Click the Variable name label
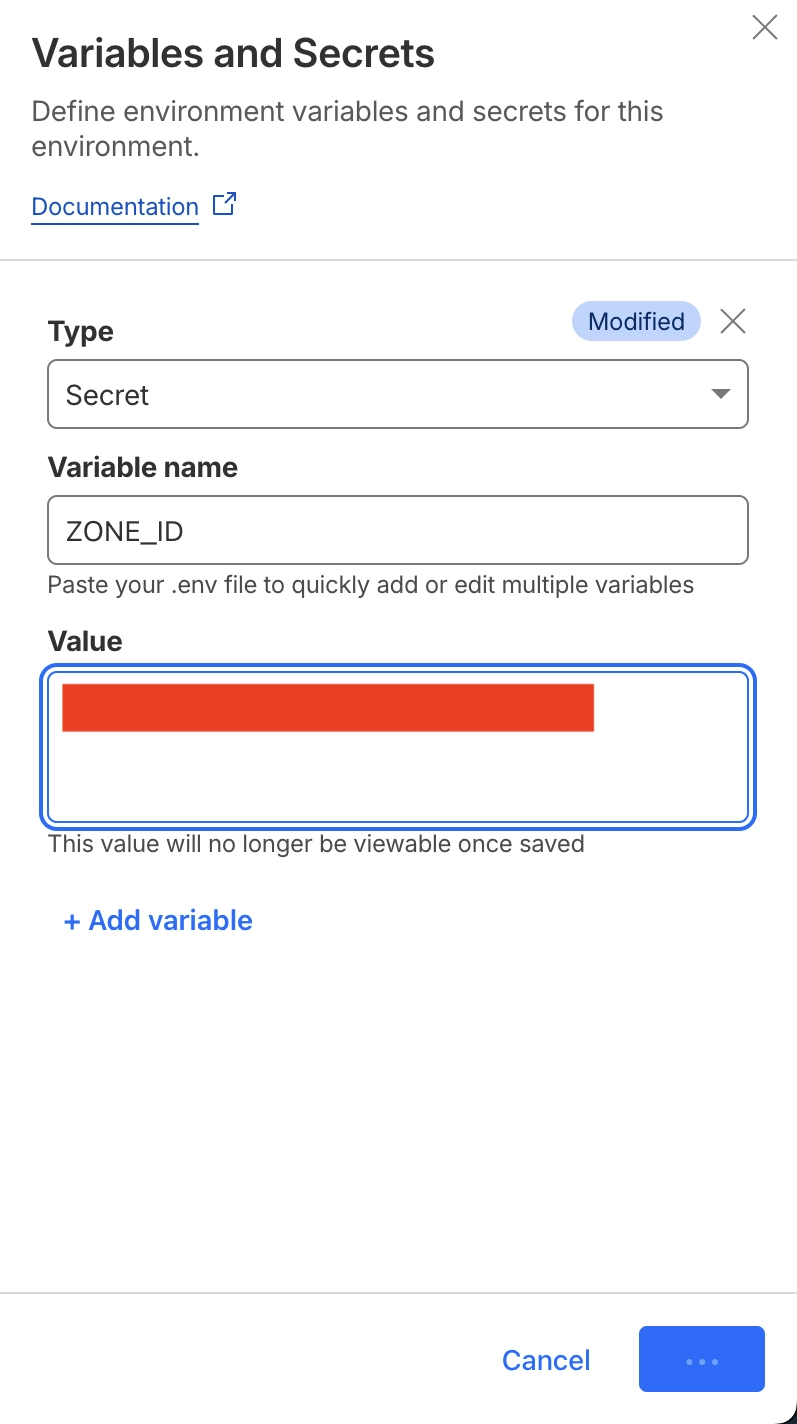Image resolution: width=797 pixels, height=1424 pixels. pyautogui.click(x=143, y=467)
